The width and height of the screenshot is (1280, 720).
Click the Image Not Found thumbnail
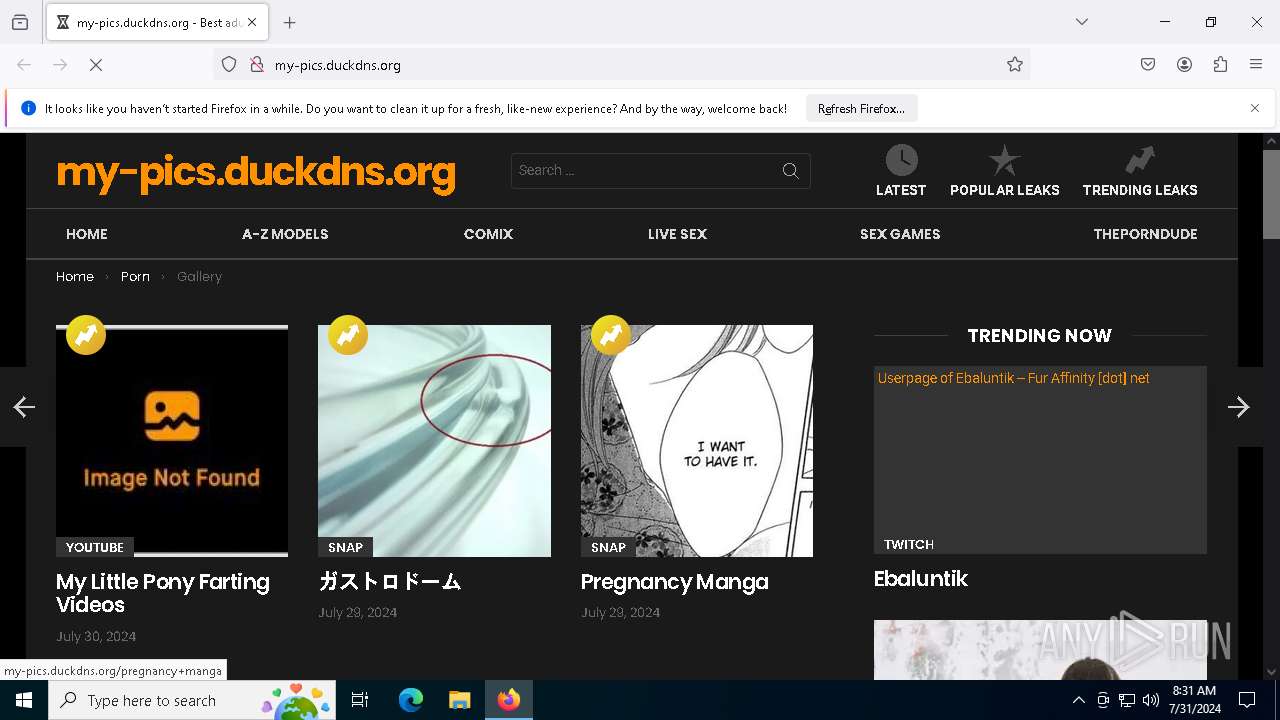pos(172,441)
